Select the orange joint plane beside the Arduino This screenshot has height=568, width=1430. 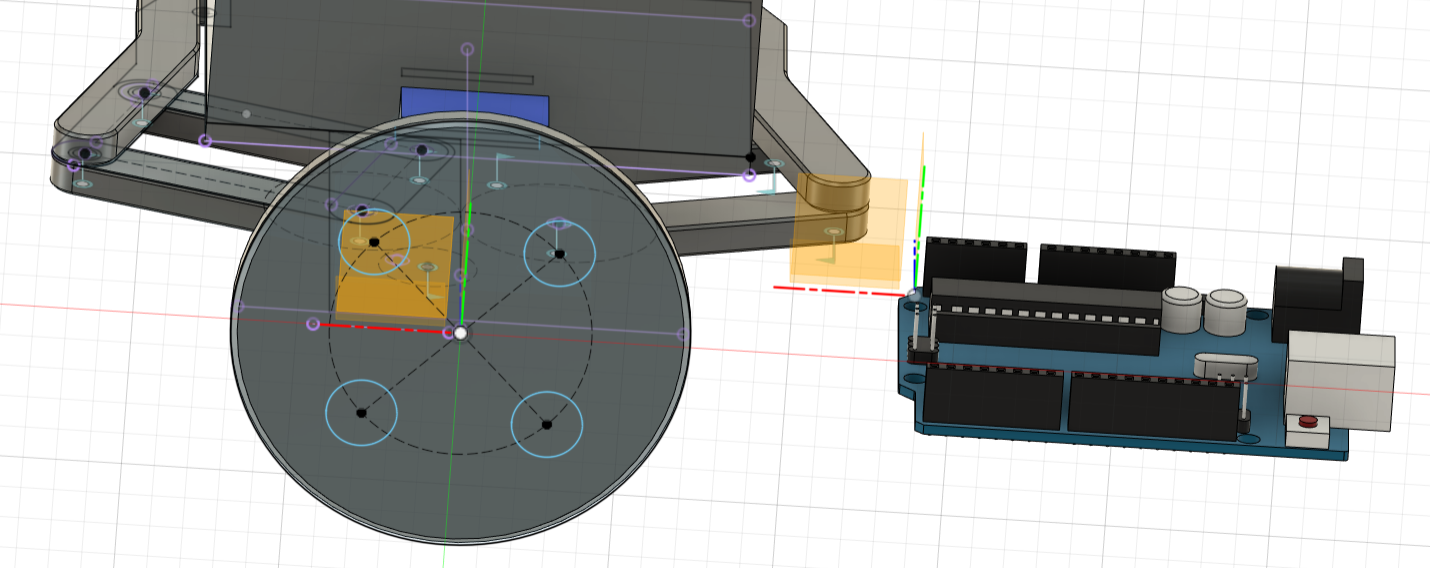click(x=849, y=231)
